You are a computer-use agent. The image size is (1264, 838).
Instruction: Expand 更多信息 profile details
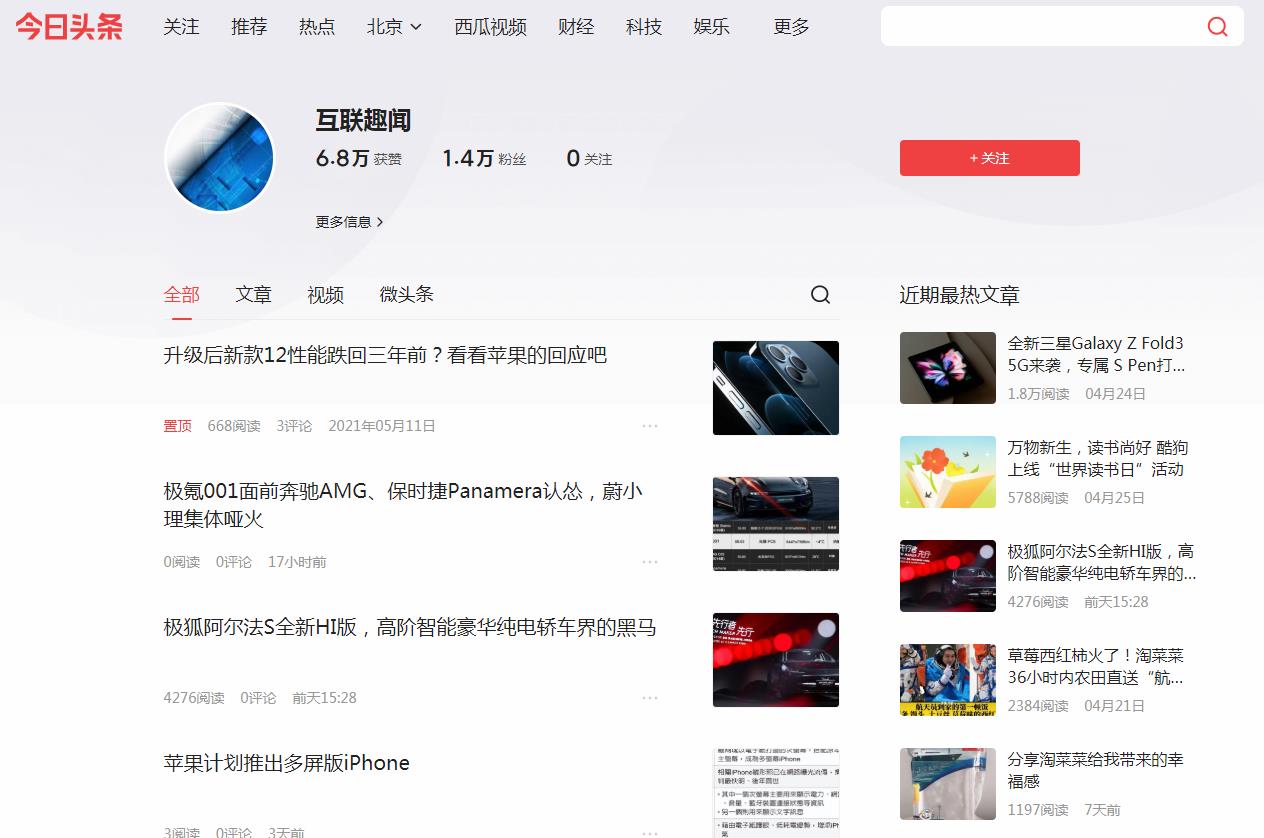tap(349, 222)
